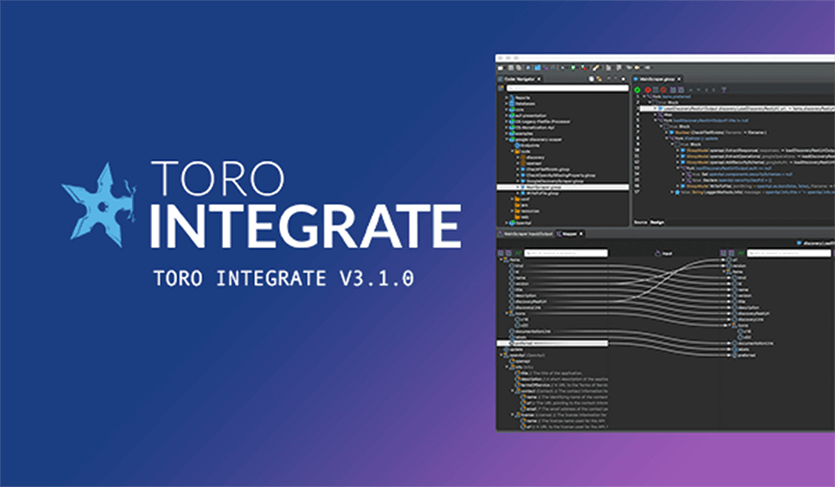This screenshot has height=487, width=835.
Task: Select CheckFileExists.gloop in the navigator
Action: point(549,169)
